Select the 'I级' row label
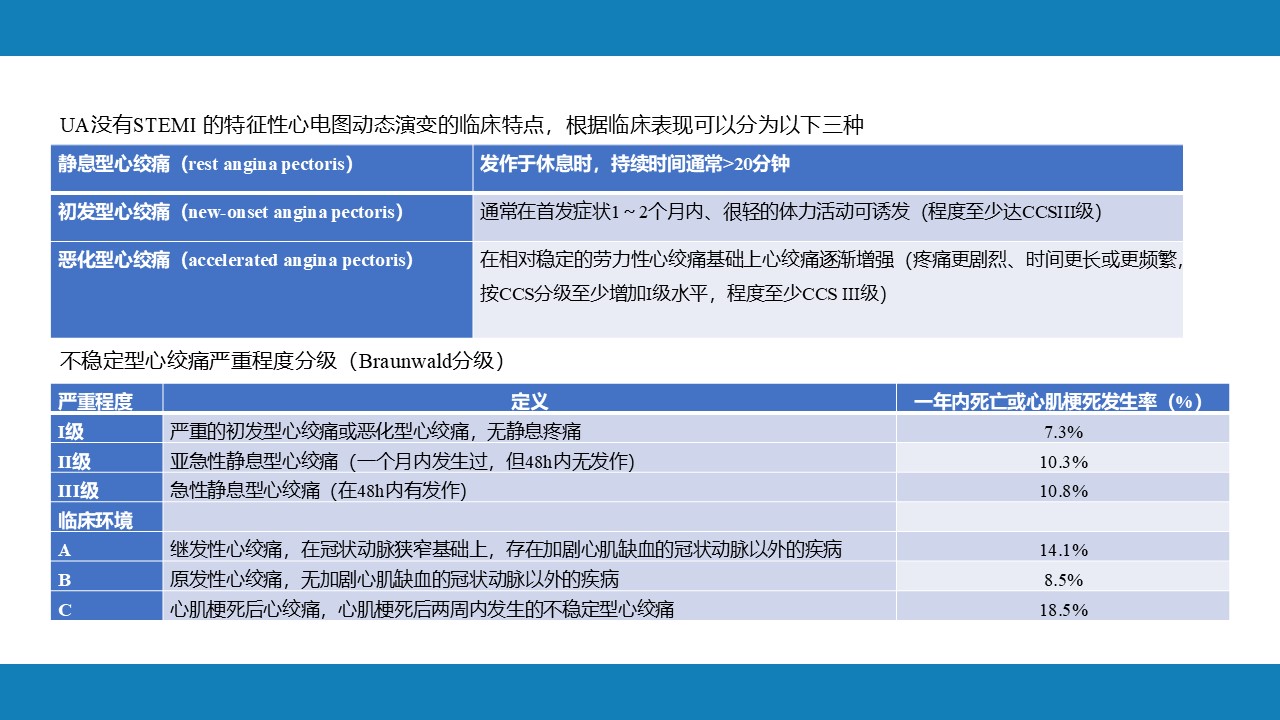This screenshot has width=1280, height=720. (107, 429)
